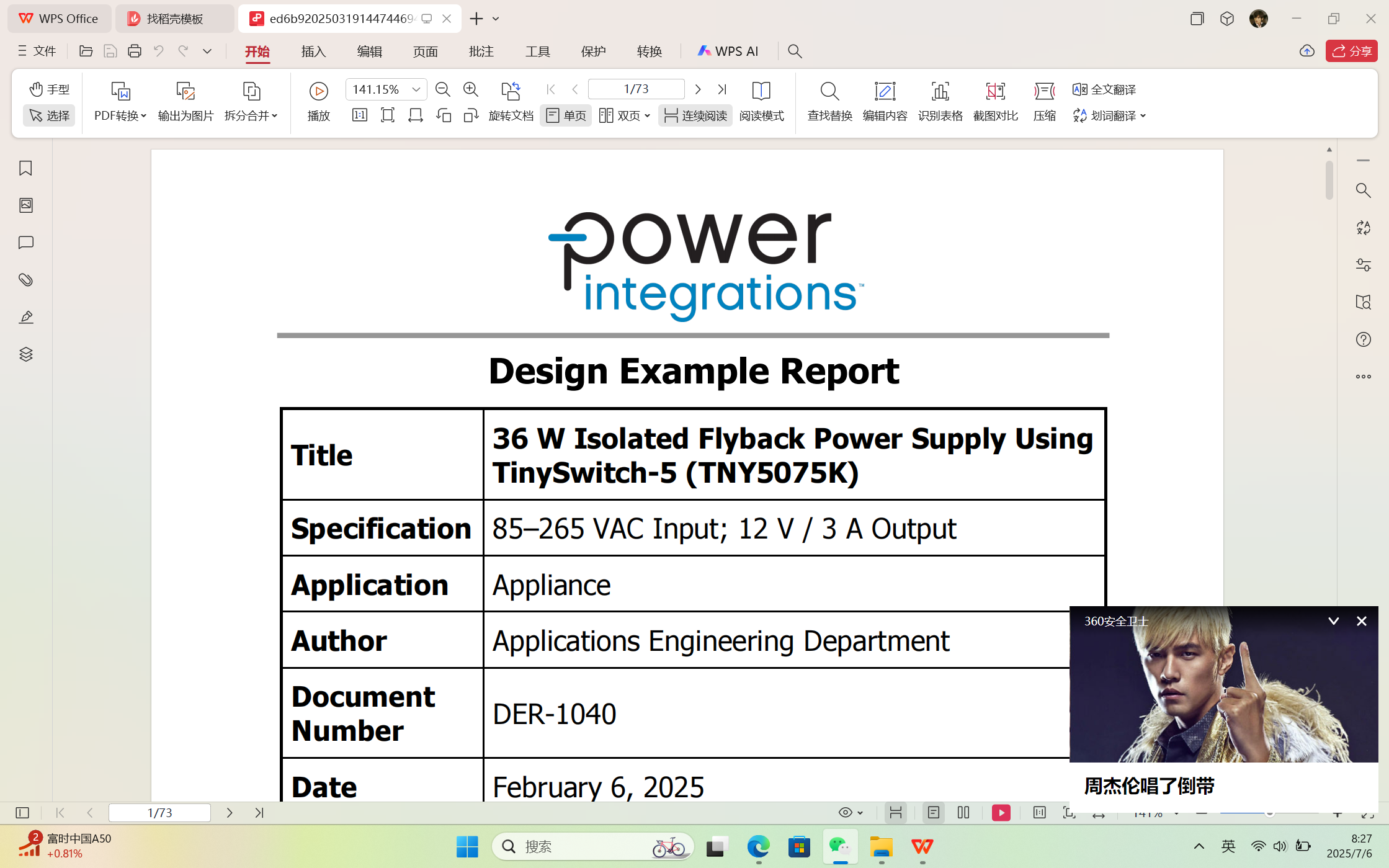The width and height of the screenshot is (1389, 868).
Task: Expand the 划词翻译 dropdown
Action: point(1143,116)
